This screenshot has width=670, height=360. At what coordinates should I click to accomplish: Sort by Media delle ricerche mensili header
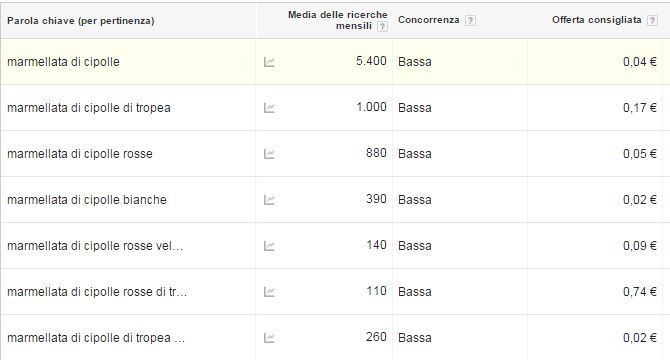pos(338,20)
